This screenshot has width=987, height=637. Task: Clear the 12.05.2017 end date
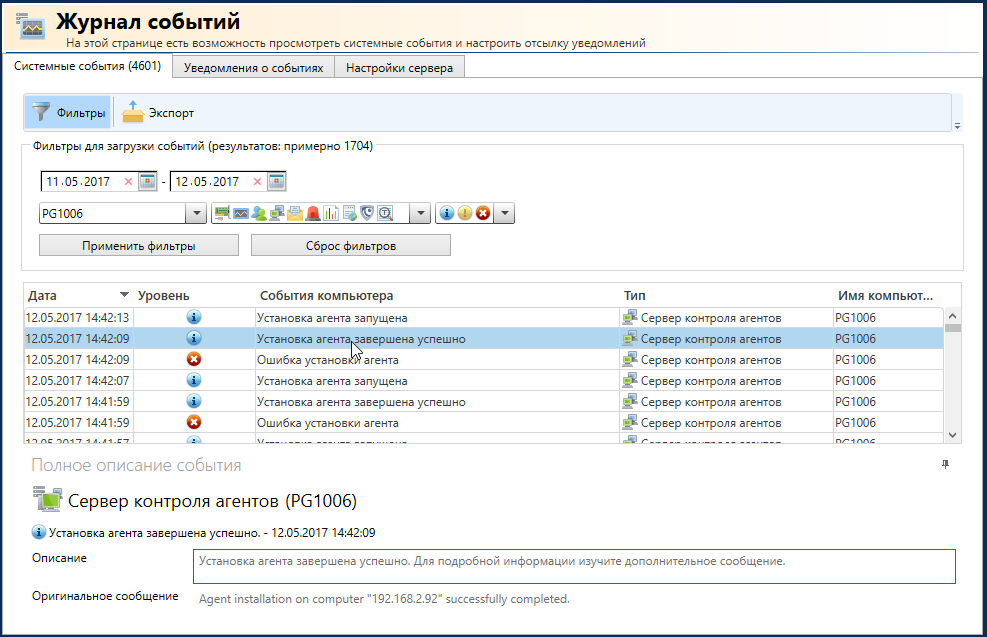(257, 181)
